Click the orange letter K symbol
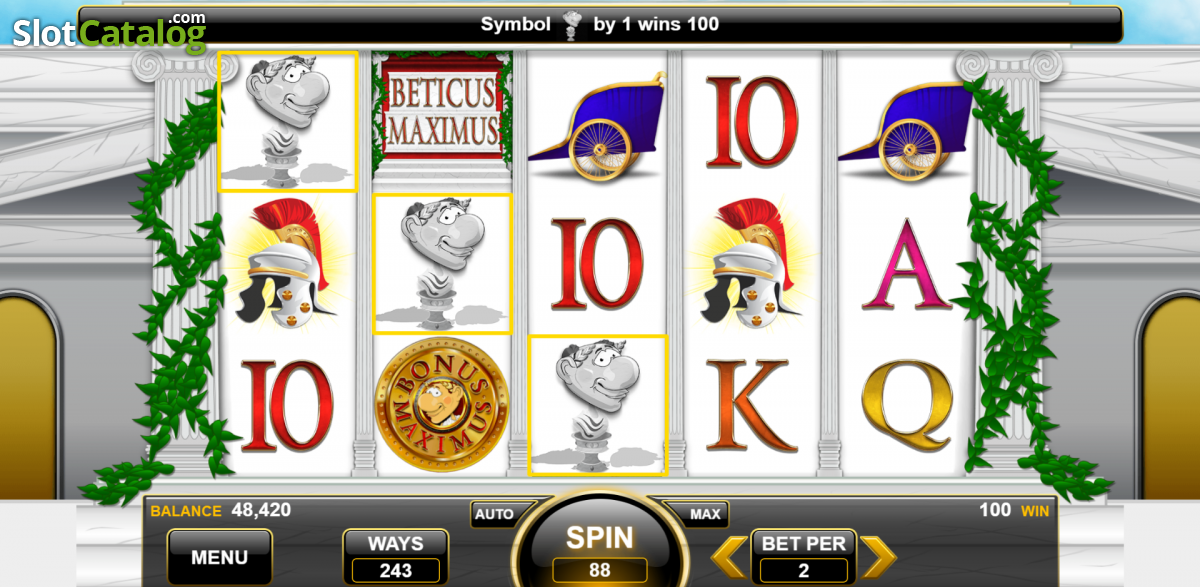Image resolution: width=1200 pixels, height=587 pixels. 751,406
